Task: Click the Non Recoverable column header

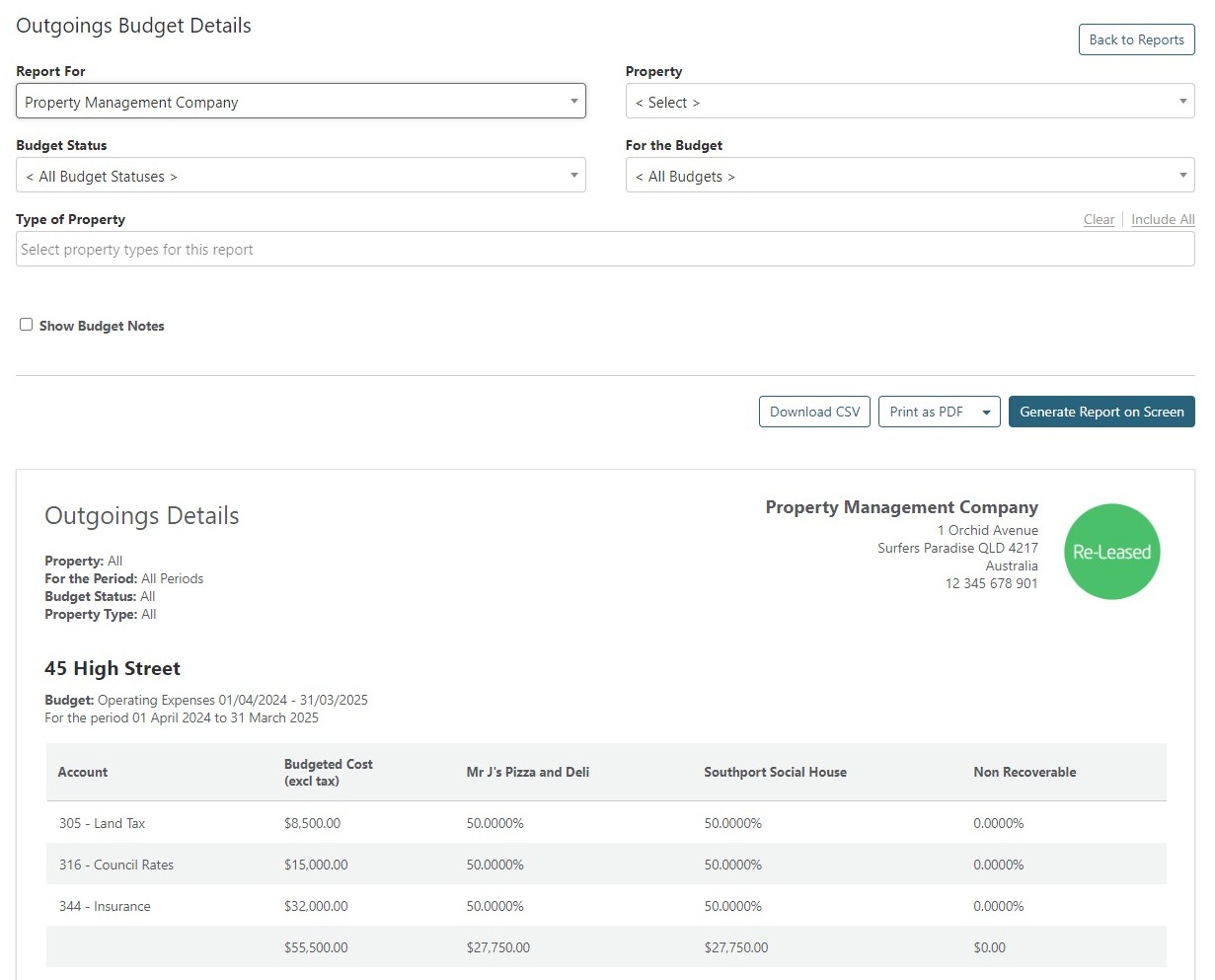Action: click(x=1025, y=772)
